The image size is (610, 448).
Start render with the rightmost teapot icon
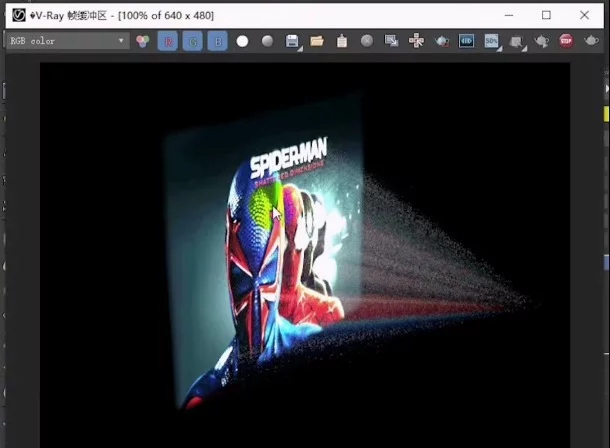click(x=591, y=40)
